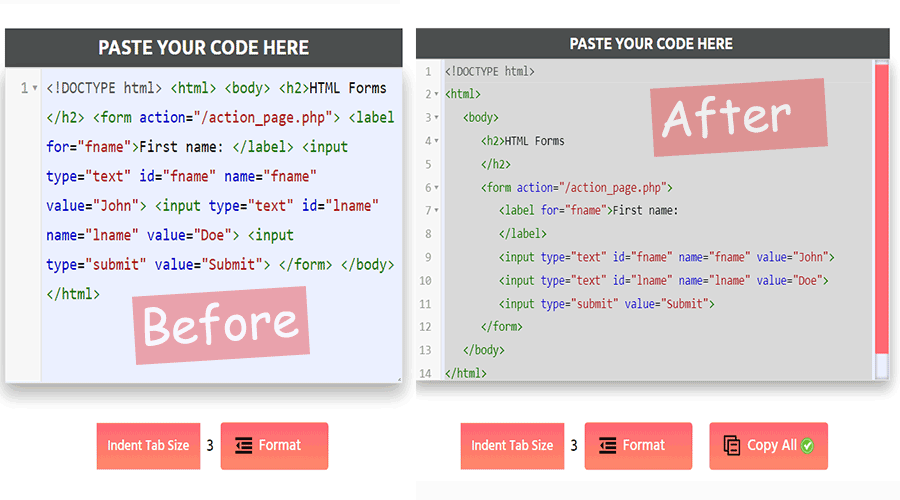Click <!DOCTYPE html> in Before editor
Image resolution: width=900 pixels, height=500 pixels.
tap(104, 88)
